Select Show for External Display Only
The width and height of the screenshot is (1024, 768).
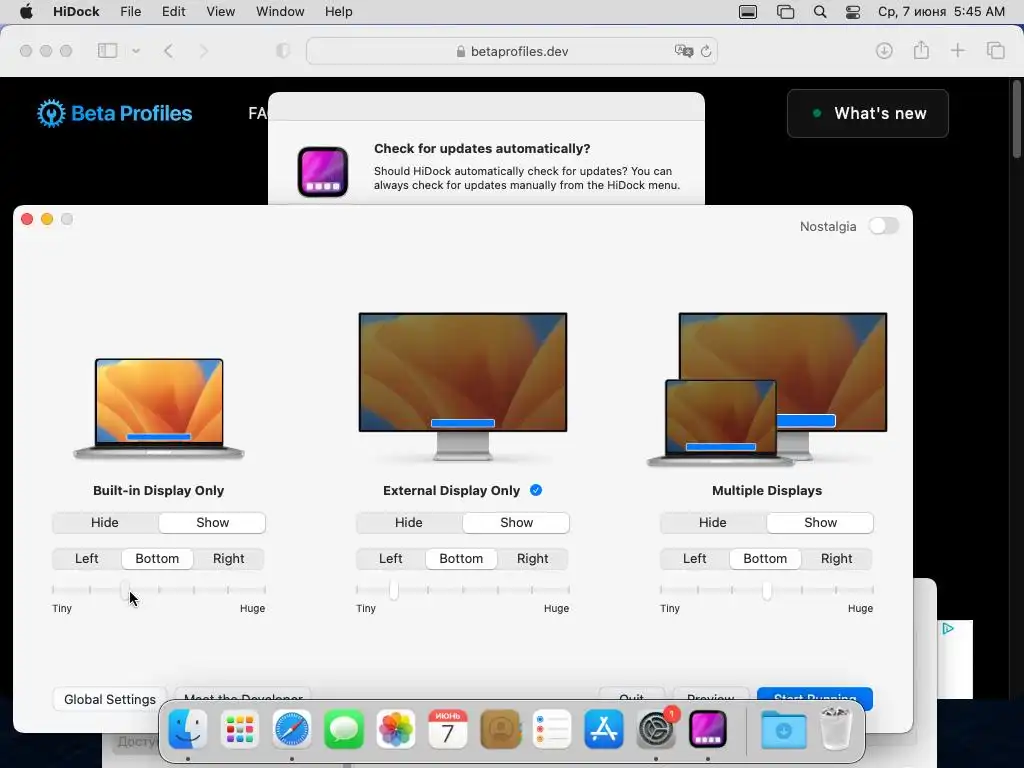click(516, 522)
